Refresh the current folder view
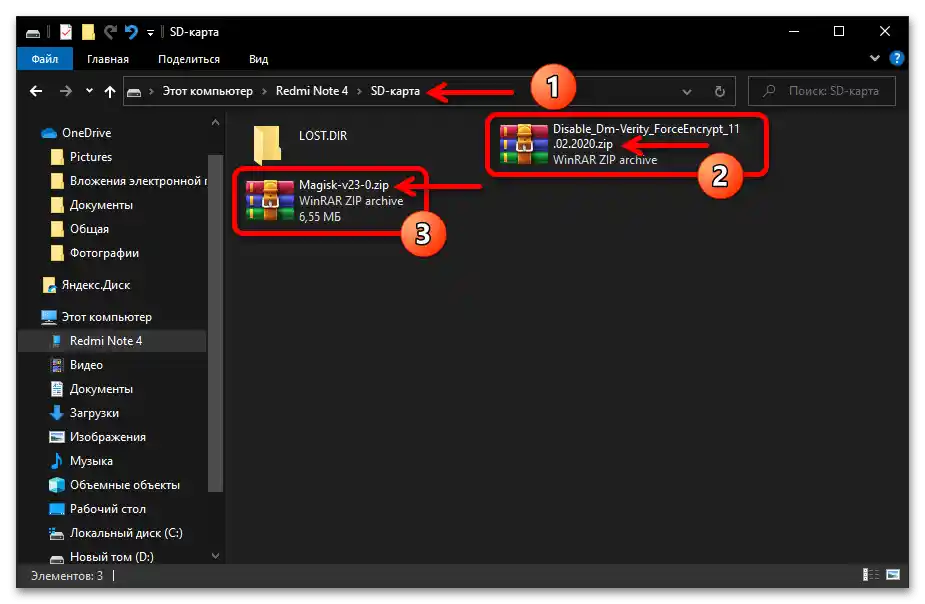This screenshot has width=925, height=604. pos(720,91)
